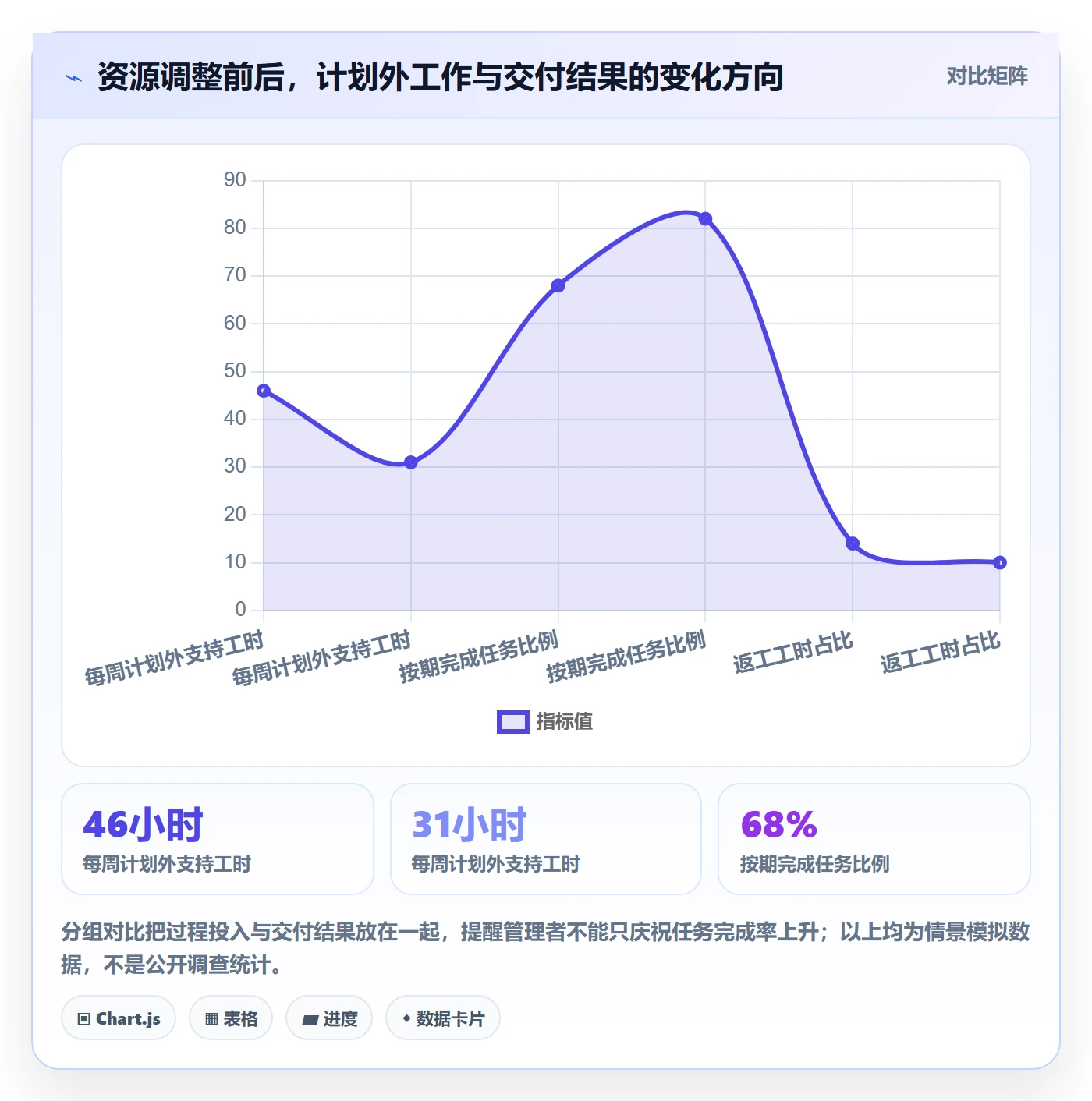Open the 对比矩阵 badge in the header

(987, 76)
